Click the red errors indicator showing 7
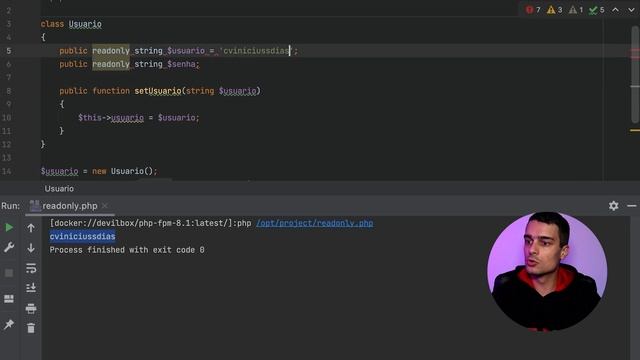The width and height of the screenshot is (640, 360). (533, 10)
